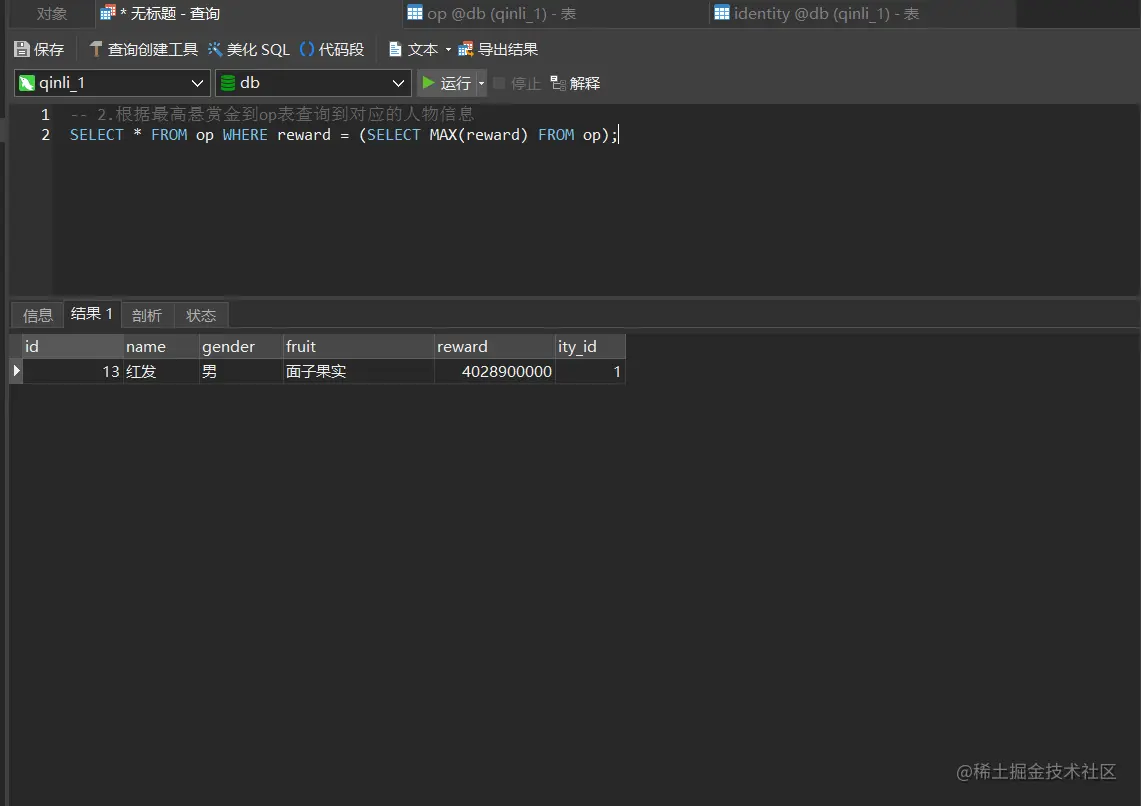Screen dimensions: 1141x806
Task: Click the Stop (停止) button
Action: pos(517,83)
